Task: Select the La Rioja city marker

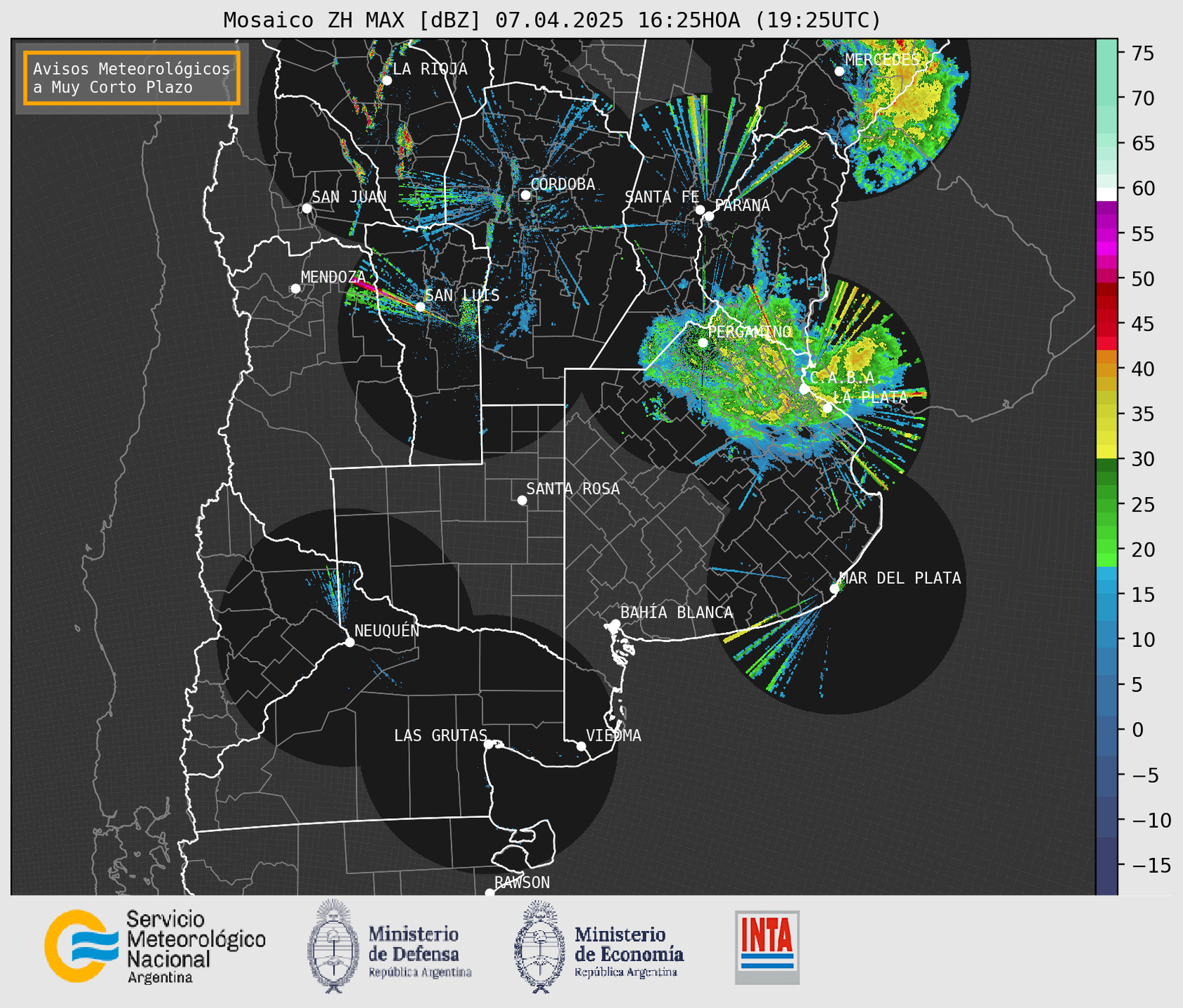Action: [386, 81]
